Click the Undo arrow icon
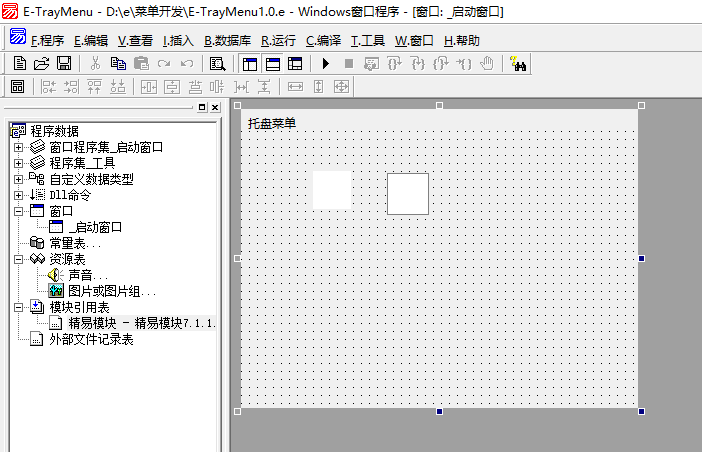 pos(187,64)
